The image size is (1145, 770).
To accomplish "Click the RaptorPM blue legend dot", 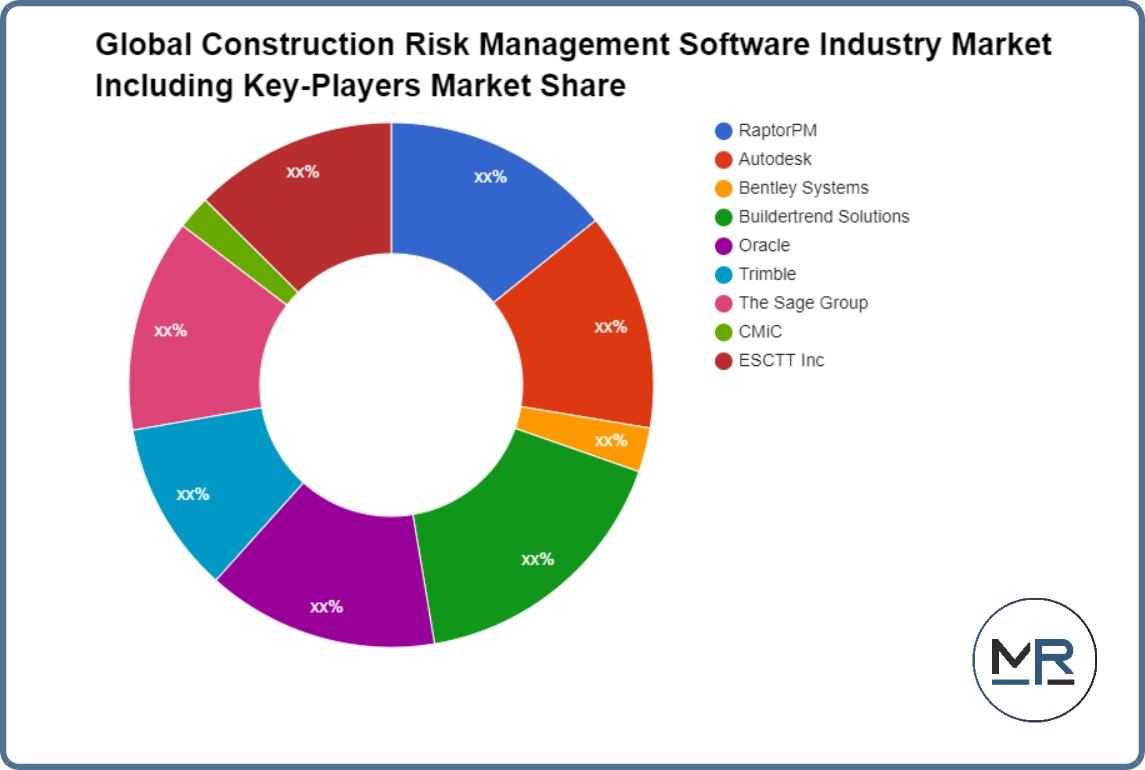I will coord(723,131).
